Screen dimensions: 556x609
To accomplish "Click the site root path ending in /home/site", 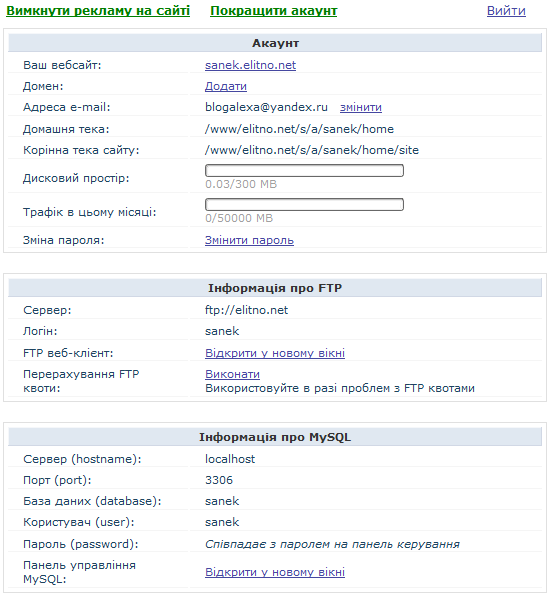I will (x=312, y=150).
